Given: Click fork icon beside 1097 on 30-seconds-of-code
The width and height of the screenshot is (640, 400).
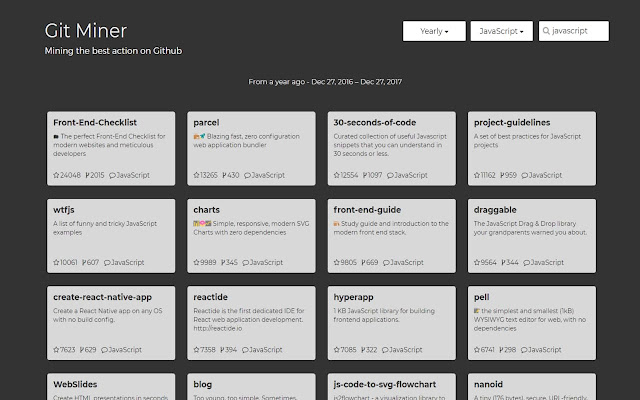Looking at the screenshot, I should pyautogui.click(x=364, y=175).
